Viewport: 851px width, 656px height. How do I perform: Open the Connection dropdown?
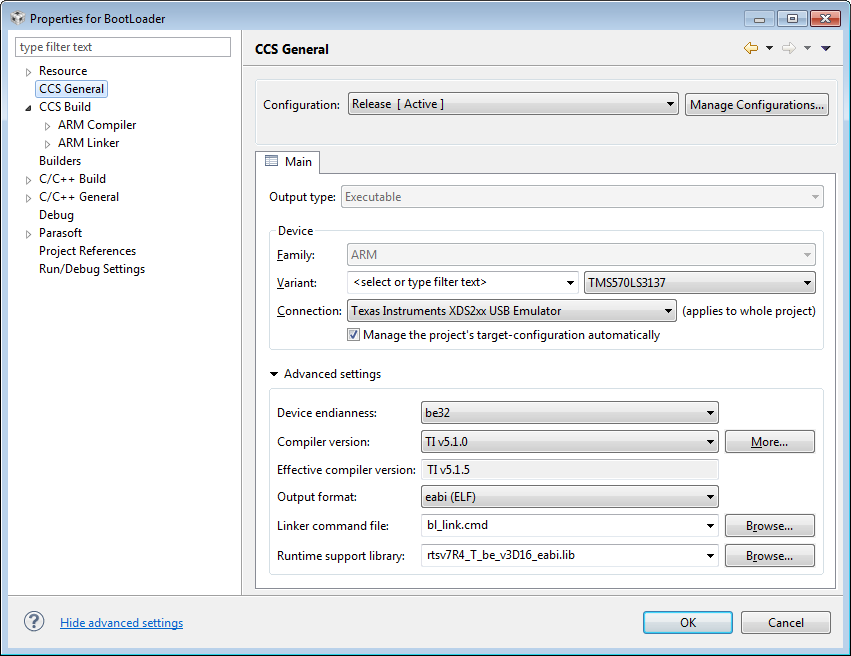511,311
